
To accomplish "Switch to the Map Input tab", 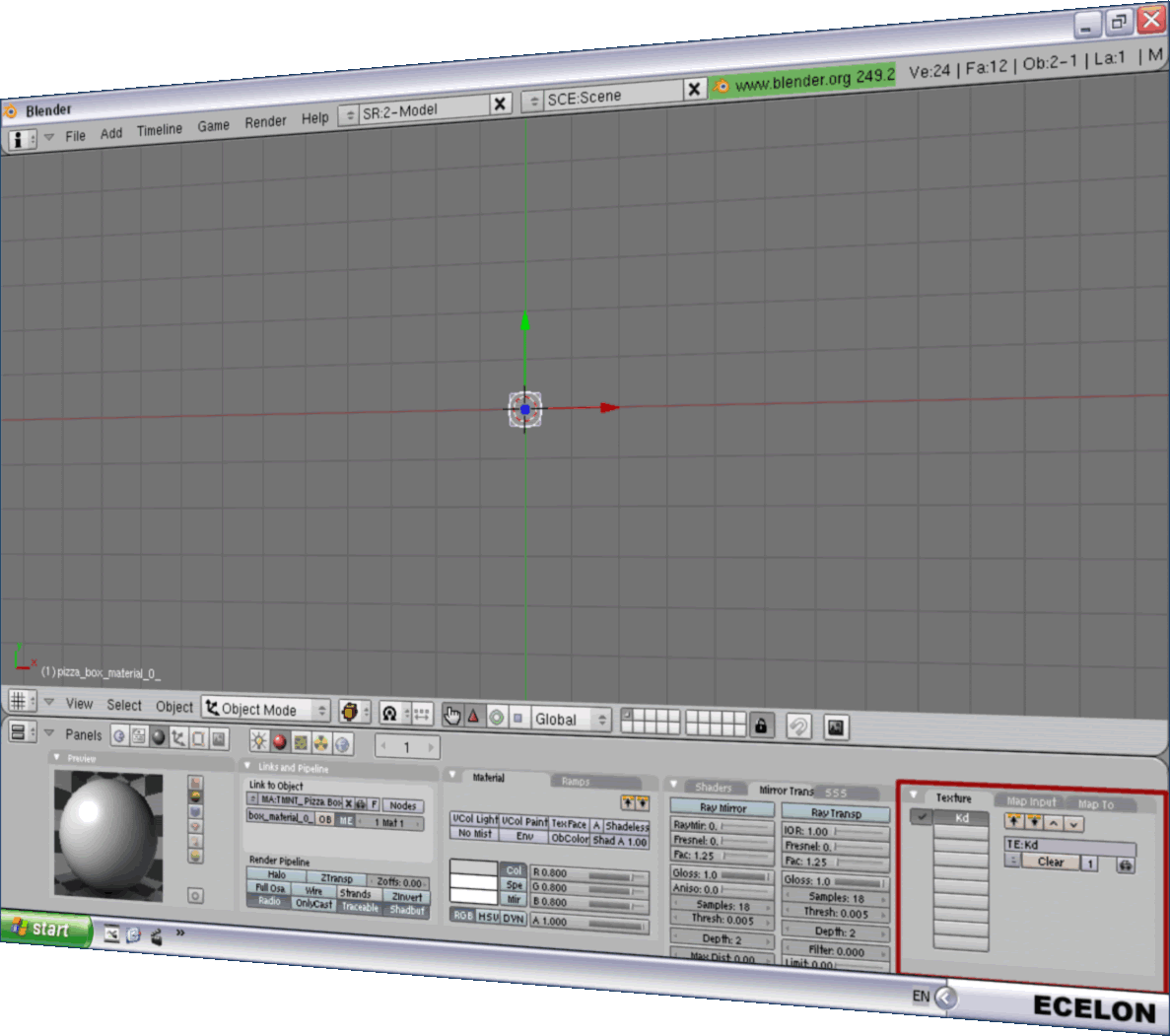I will [1030, 801].
